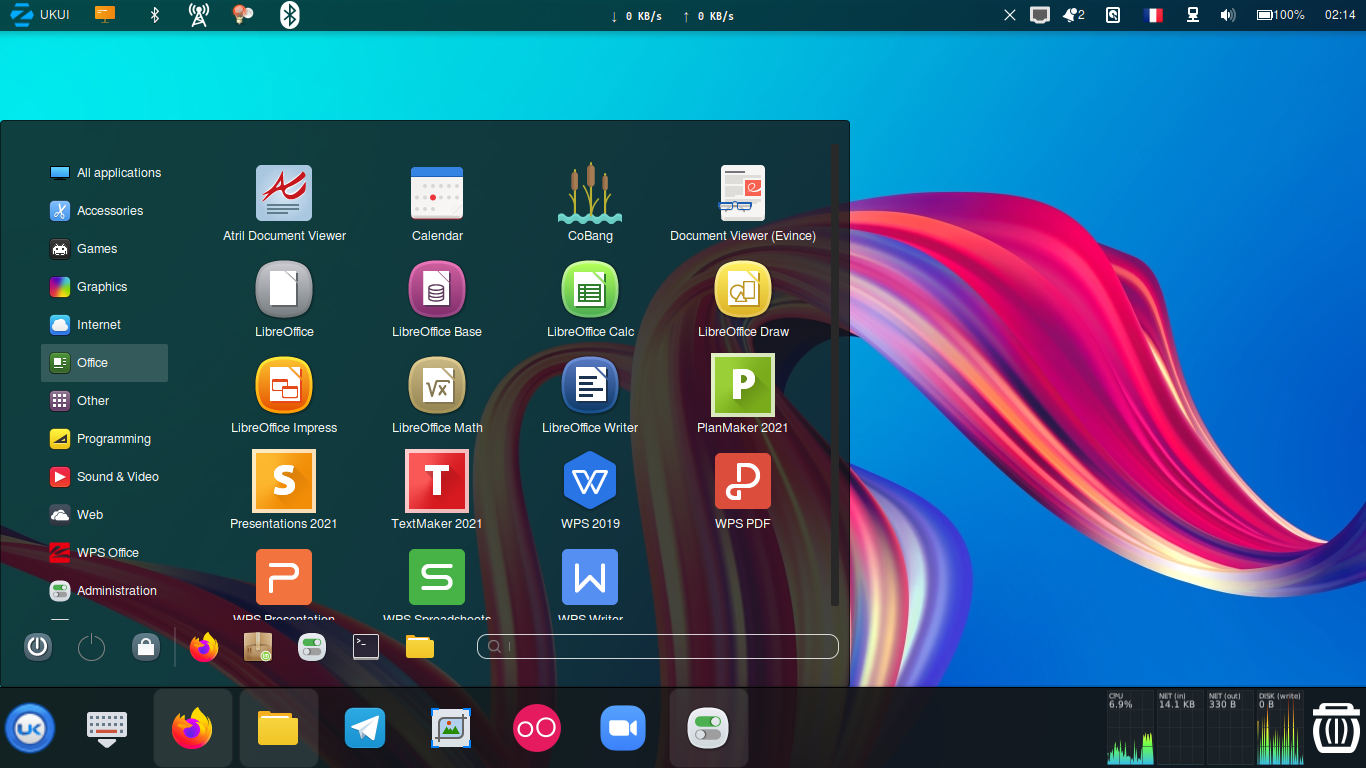The height and width of the screenshot is (768, 1366).
Task: Launch PlanMaker 2021
Action: (743, 394)
